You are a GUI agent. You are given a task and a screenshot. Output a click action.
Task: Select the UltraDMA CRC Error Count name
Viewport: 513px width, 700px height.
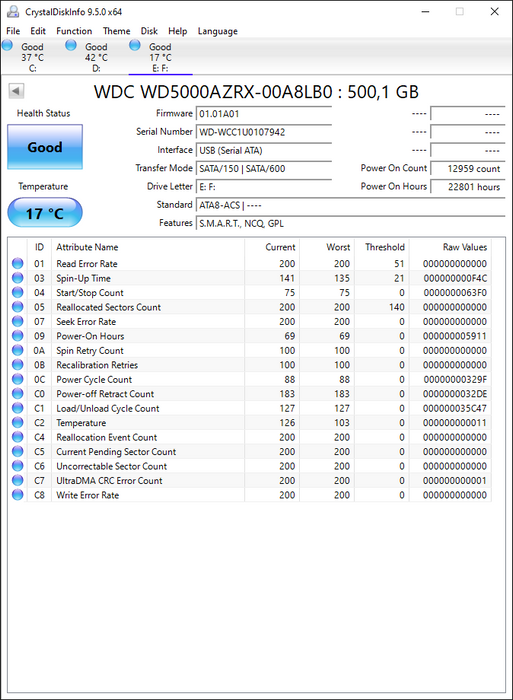tap(109, 480)
